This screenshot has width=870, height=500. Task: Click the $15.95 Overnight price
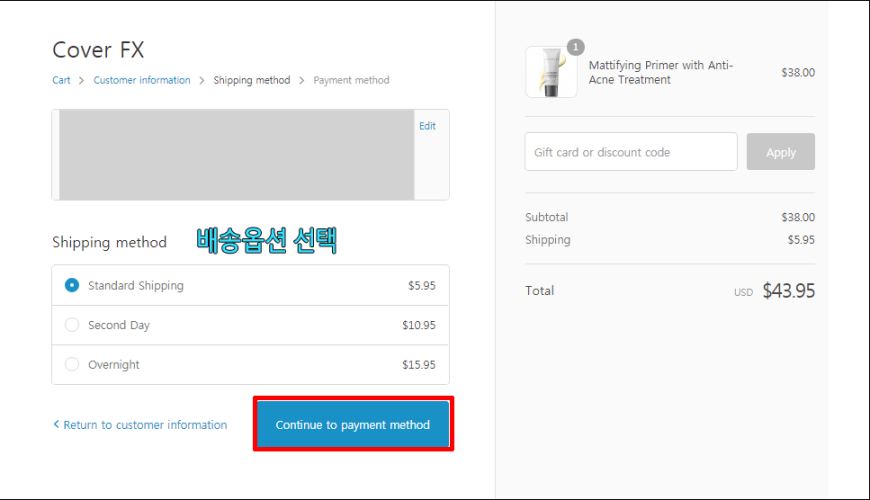(x=419, y=365)
